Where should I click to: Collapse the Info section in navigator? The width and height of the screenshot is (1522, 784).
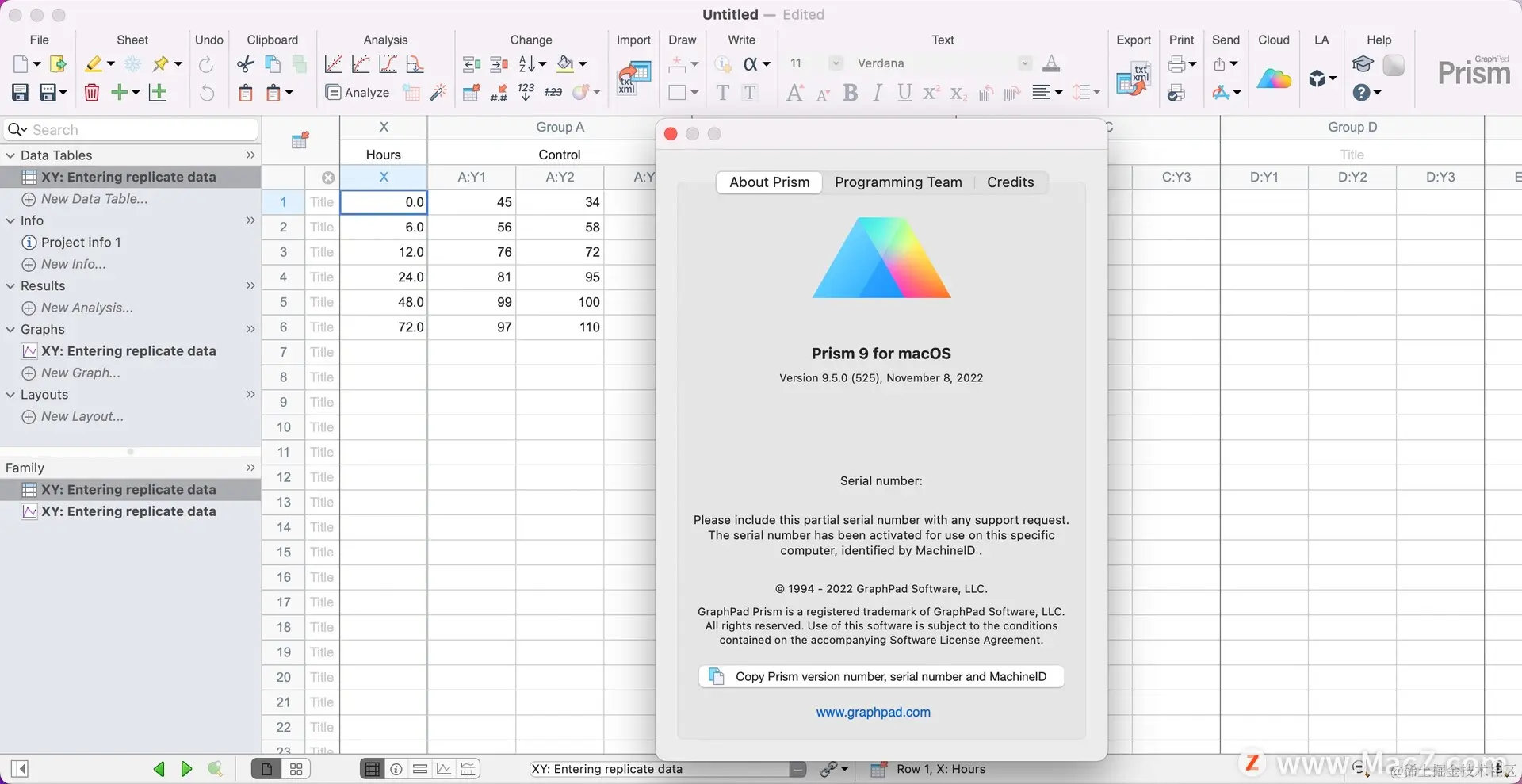(10, 221)
